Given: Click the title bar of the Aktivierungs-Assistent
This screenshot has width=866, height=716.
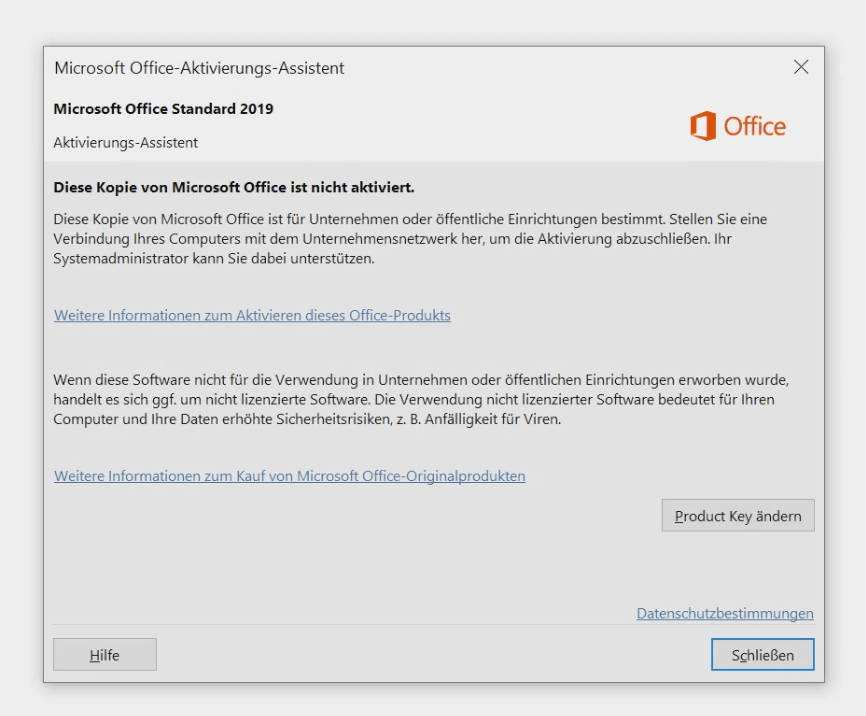Looking at the screenshot, I should pyautogui.click(x=198, y=68).
